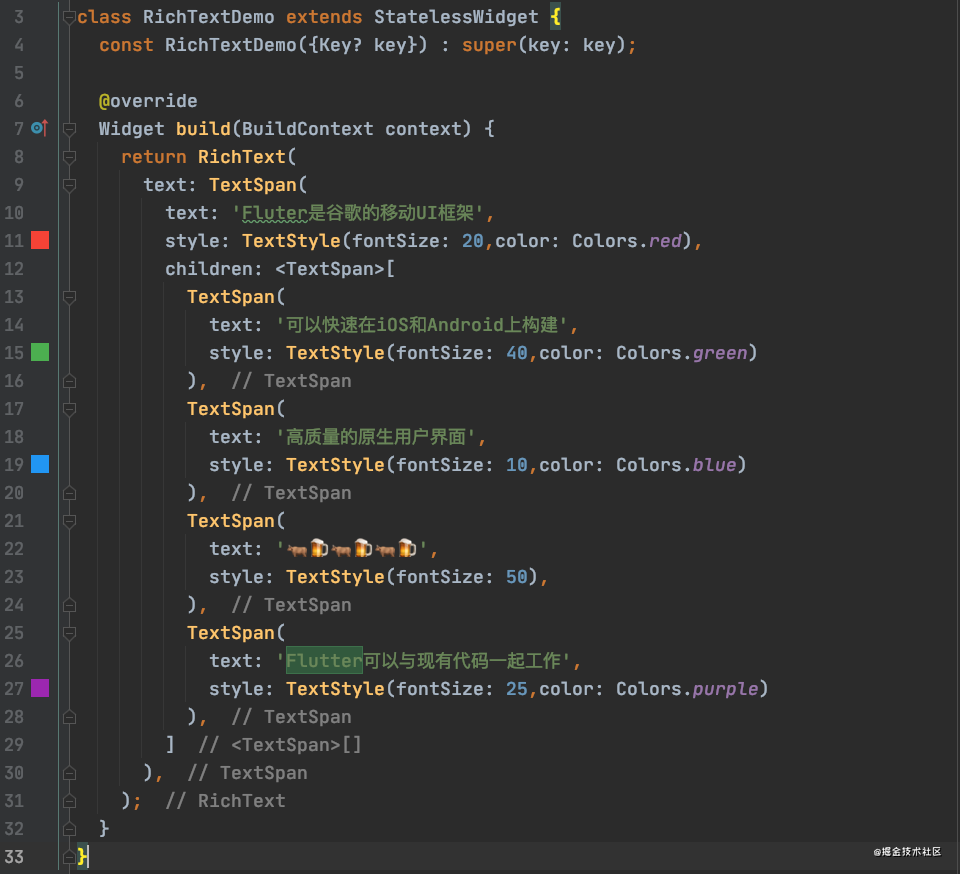Viewport: 960px width, 874px height.
Task: Click BuildContext parameter type
Action: click(x=307, y=129)
